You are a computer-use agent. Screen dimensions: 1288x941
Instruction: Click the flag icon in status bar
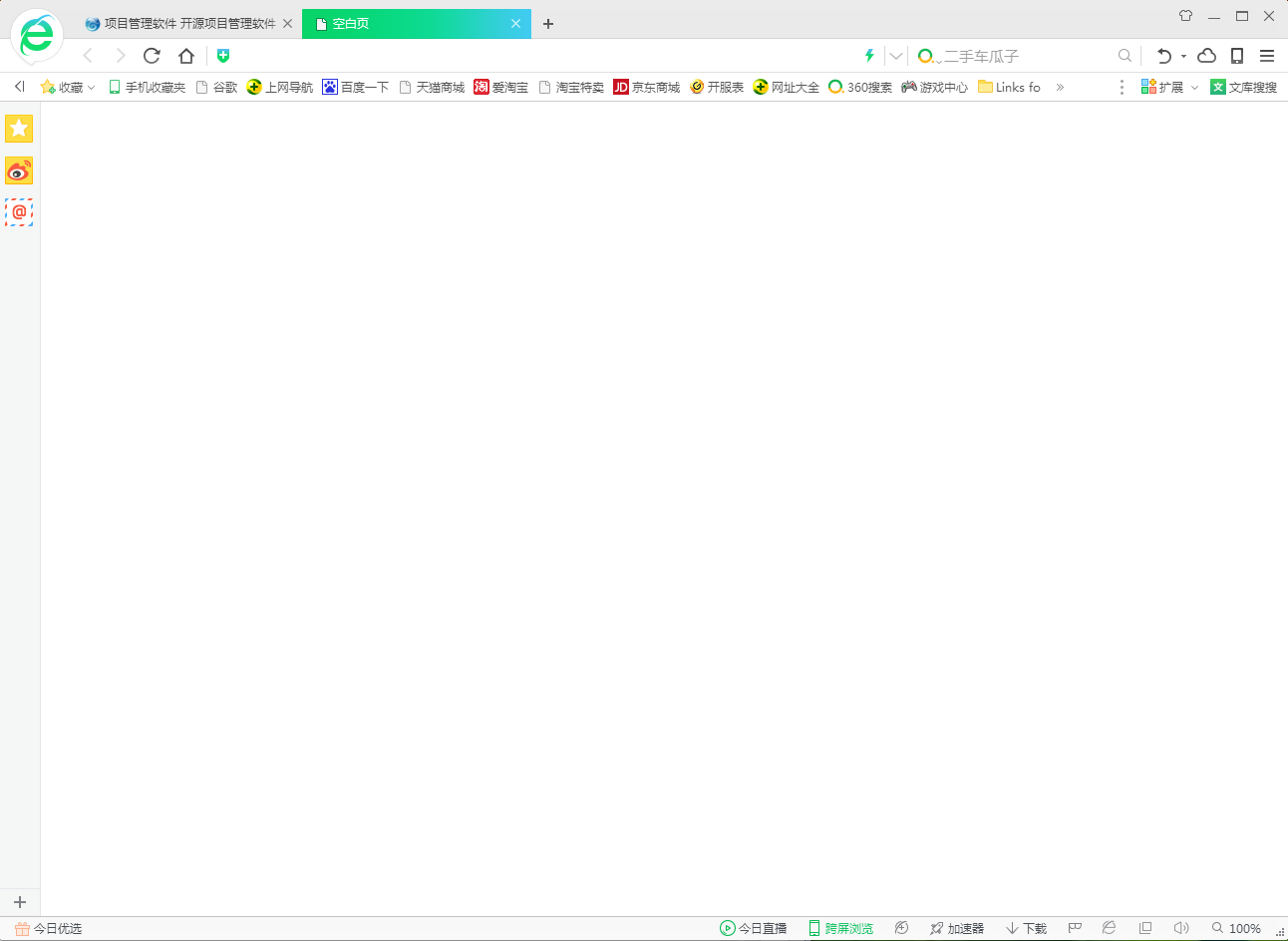(x=1075, y=928)
